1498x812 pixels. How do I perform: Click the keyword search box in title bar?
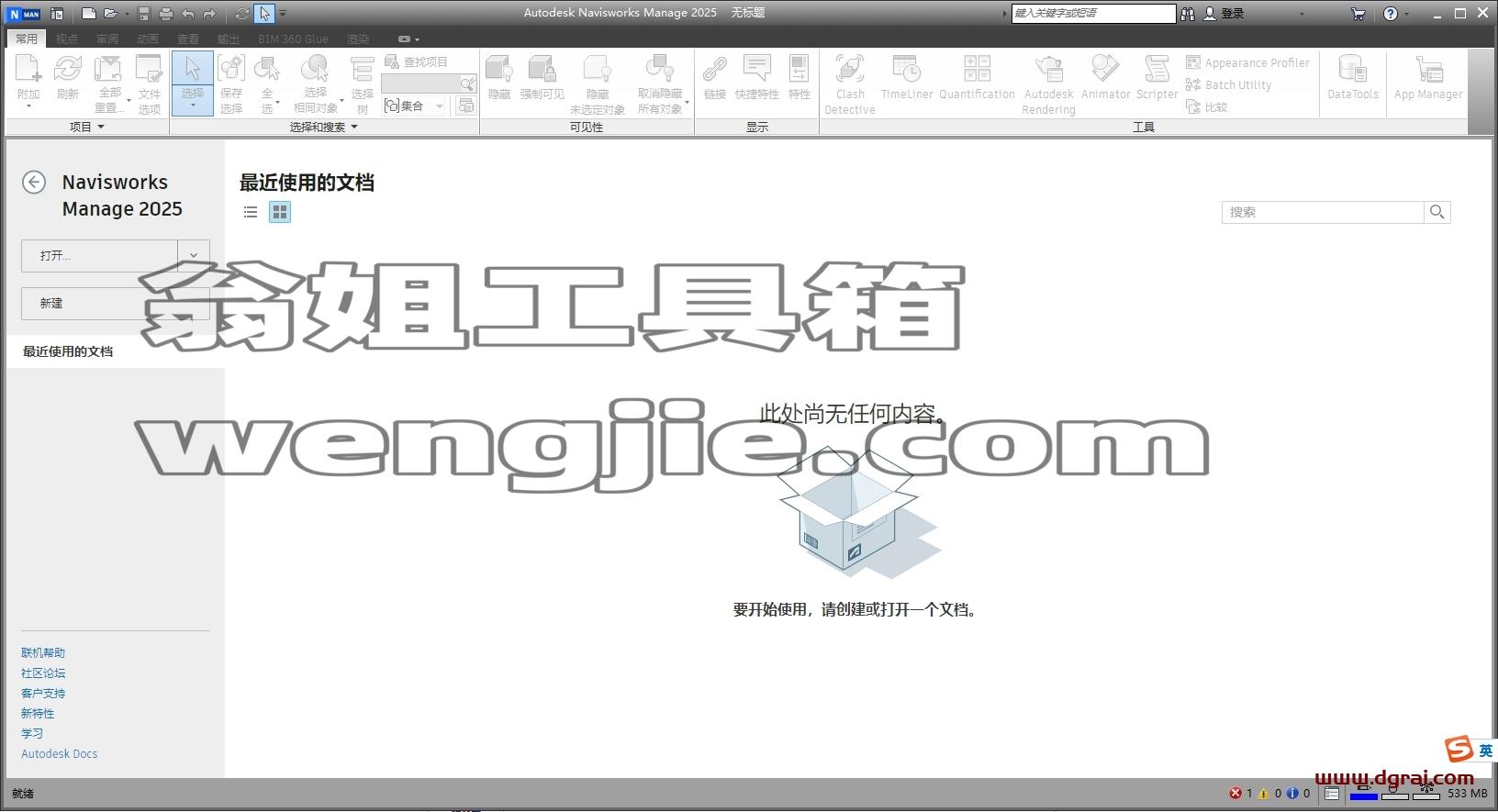point(1093,13)
